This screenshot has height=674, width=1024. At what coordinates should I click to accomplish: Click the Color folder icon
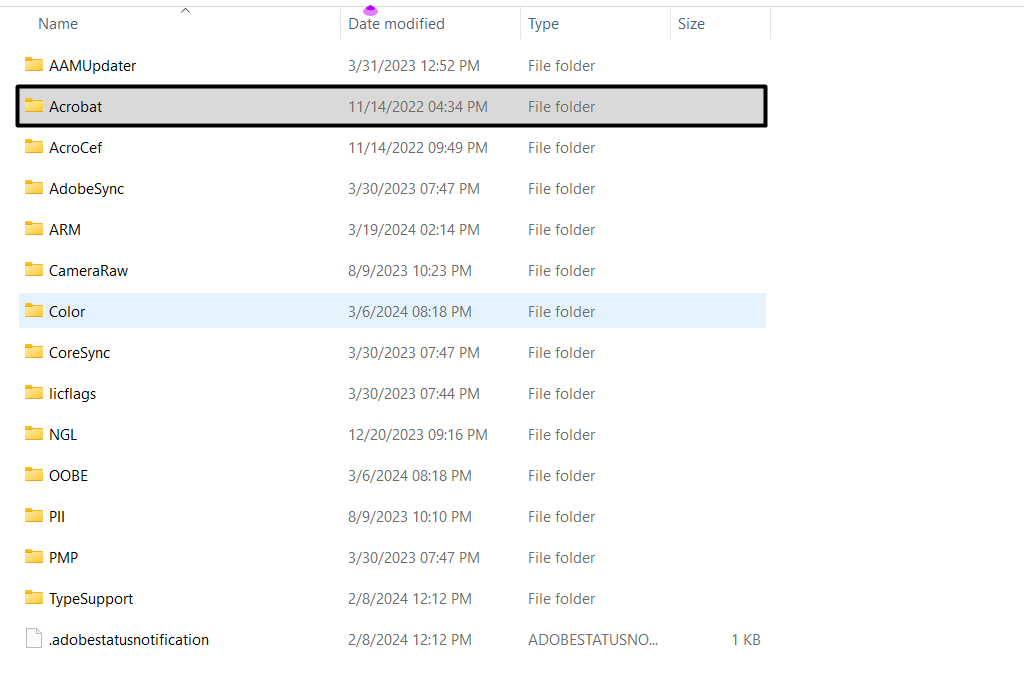34,311
